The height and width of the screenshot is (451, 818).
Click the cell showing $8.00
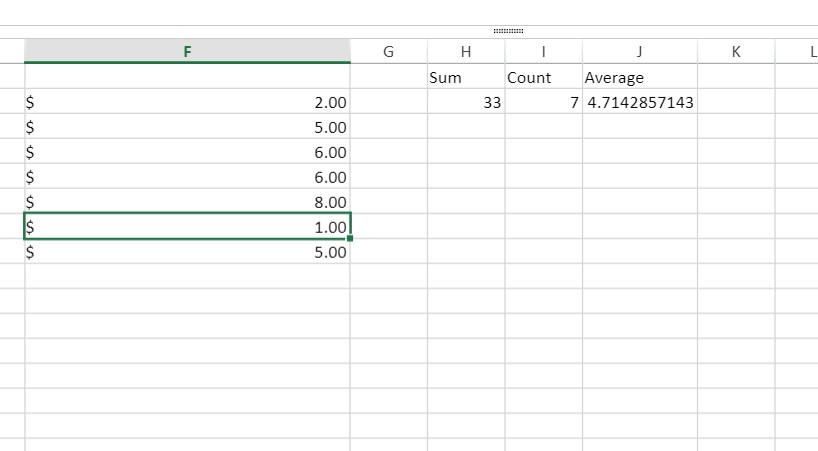(187, 202)
